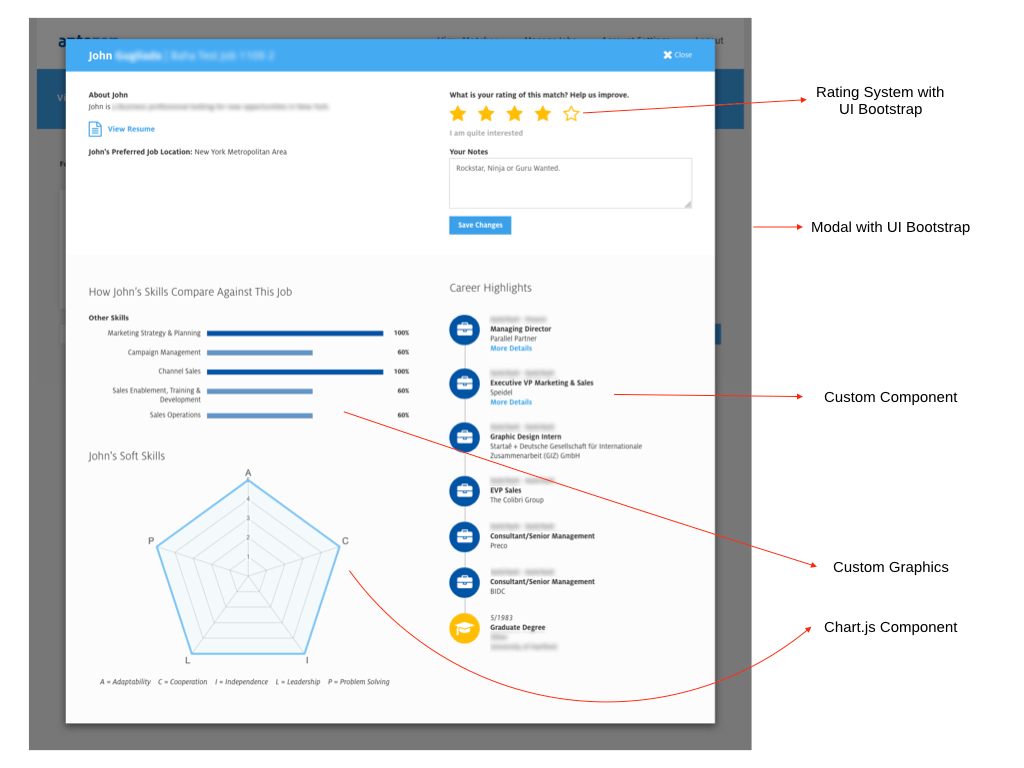The height and width of the screenshot is (768, 1024).
Task: Open the View Resume link
Action: pos(131,129)
